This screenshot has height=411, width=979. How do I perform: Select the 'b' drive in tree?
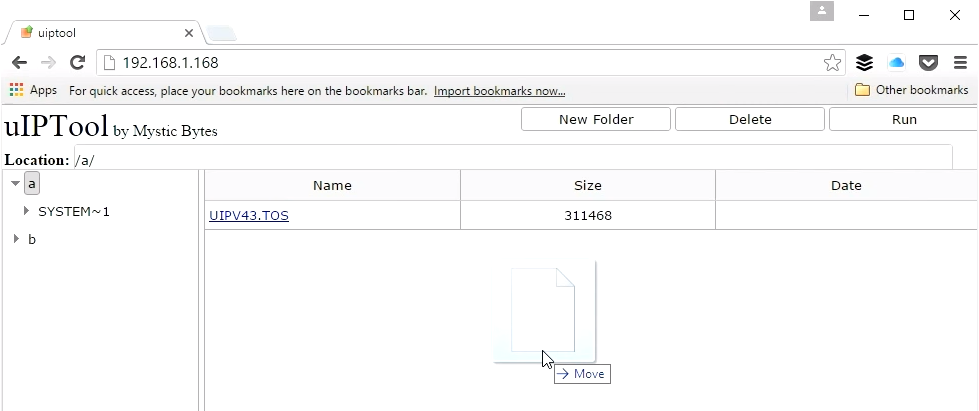32,239
